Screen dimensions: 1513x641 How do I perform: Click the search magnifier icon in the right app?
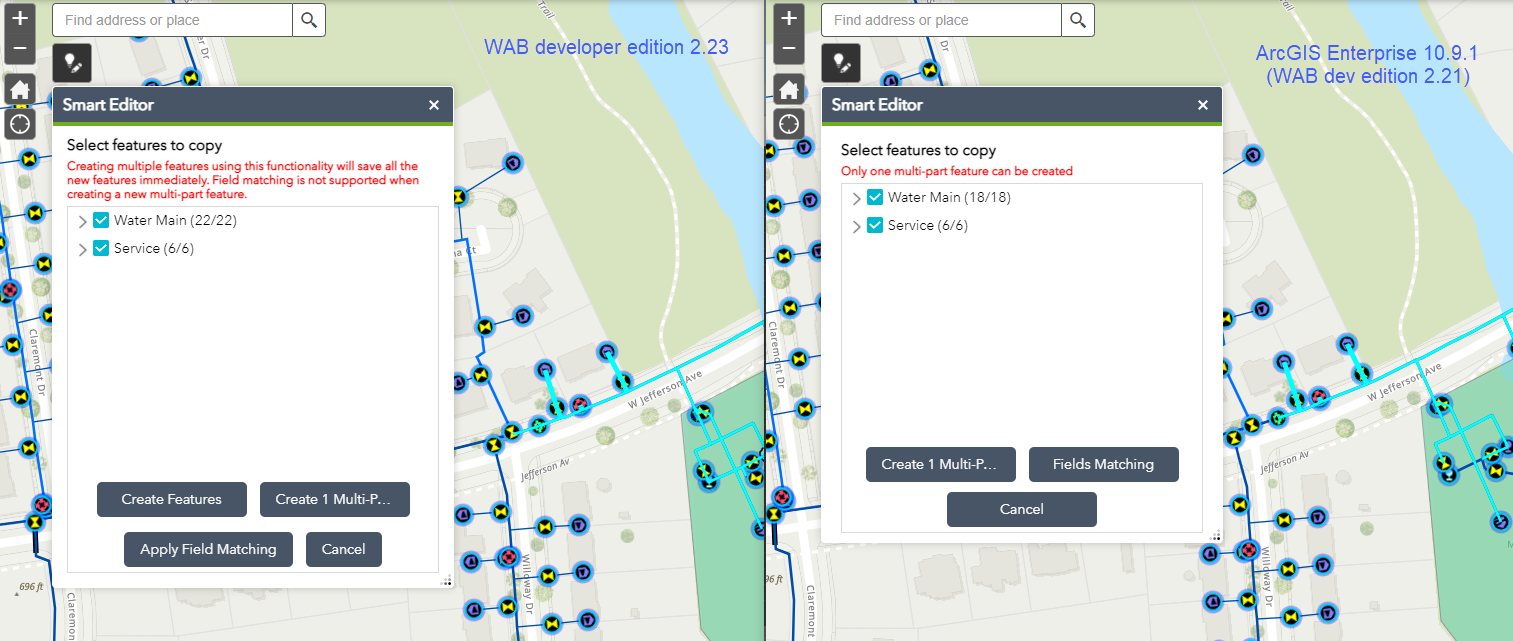1077,19
